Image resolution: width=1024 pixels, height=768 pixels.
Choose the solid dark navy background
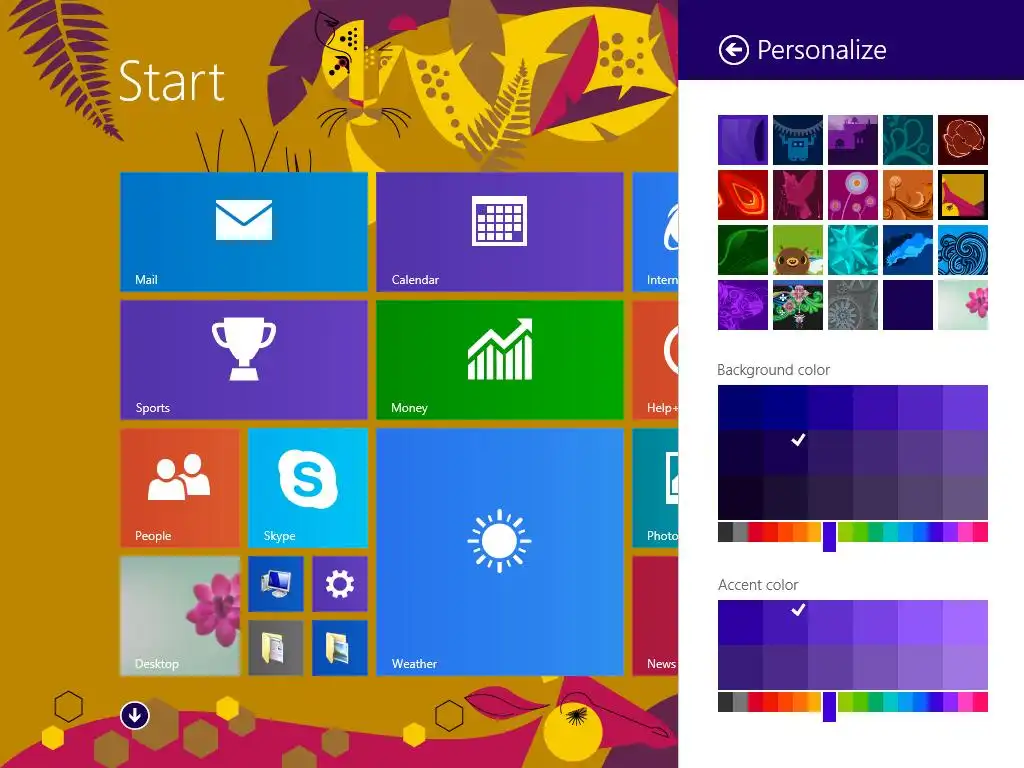(x=908, y=305)
